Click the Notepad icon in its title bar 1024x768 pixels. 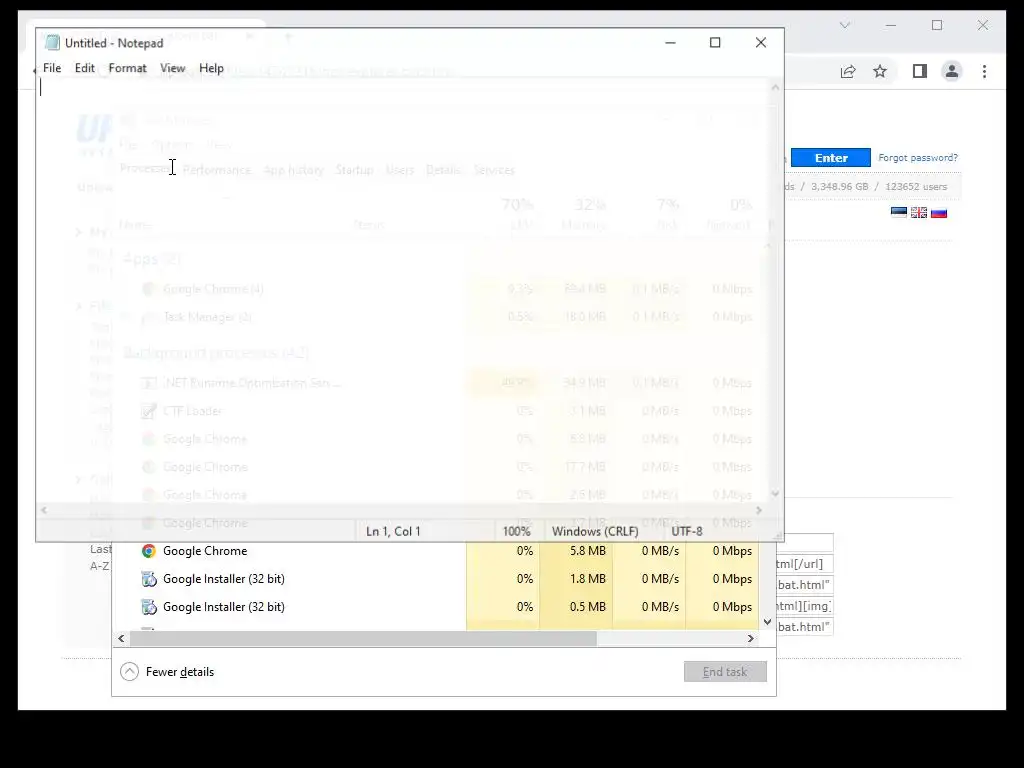(52, 43)
